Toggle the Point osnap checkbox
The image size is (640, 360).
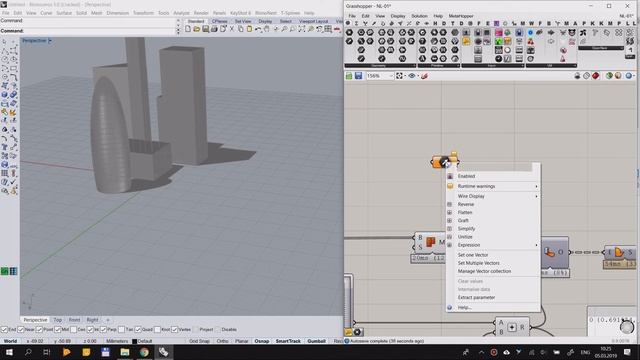click(x=39, y=330)
